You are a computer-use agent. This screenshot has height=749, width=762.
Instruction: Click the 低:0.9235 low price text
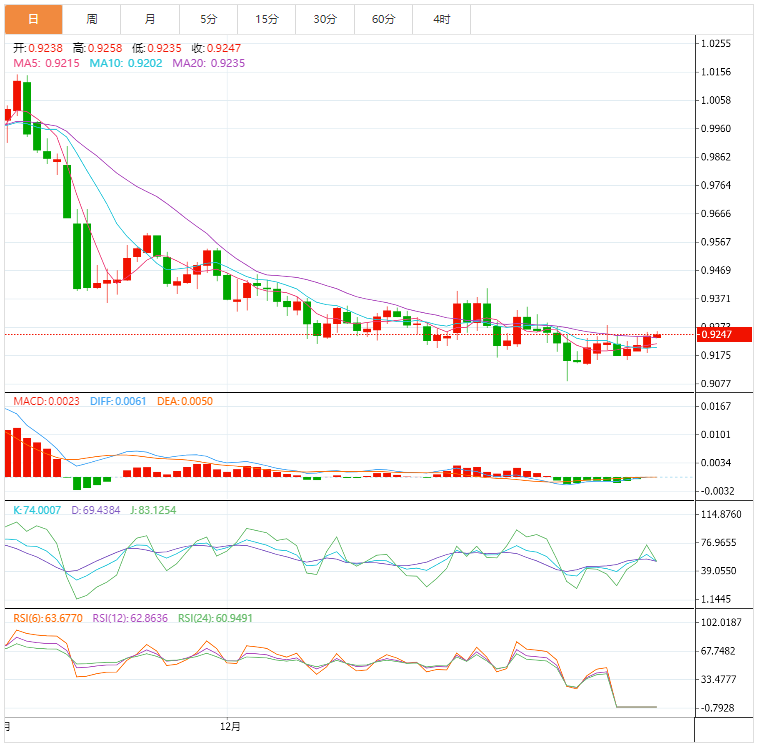[156, 48]
